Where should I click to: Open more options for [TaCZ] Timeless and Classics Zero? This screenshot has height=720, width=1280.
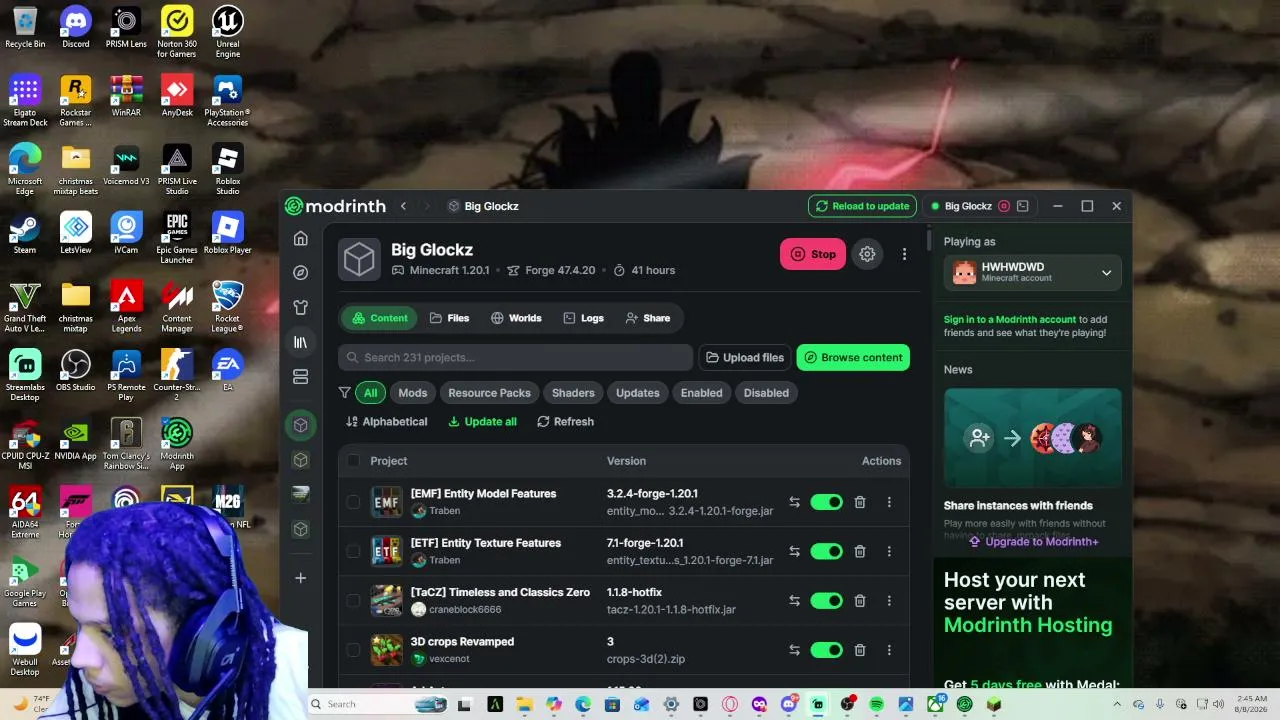point(889,601)
